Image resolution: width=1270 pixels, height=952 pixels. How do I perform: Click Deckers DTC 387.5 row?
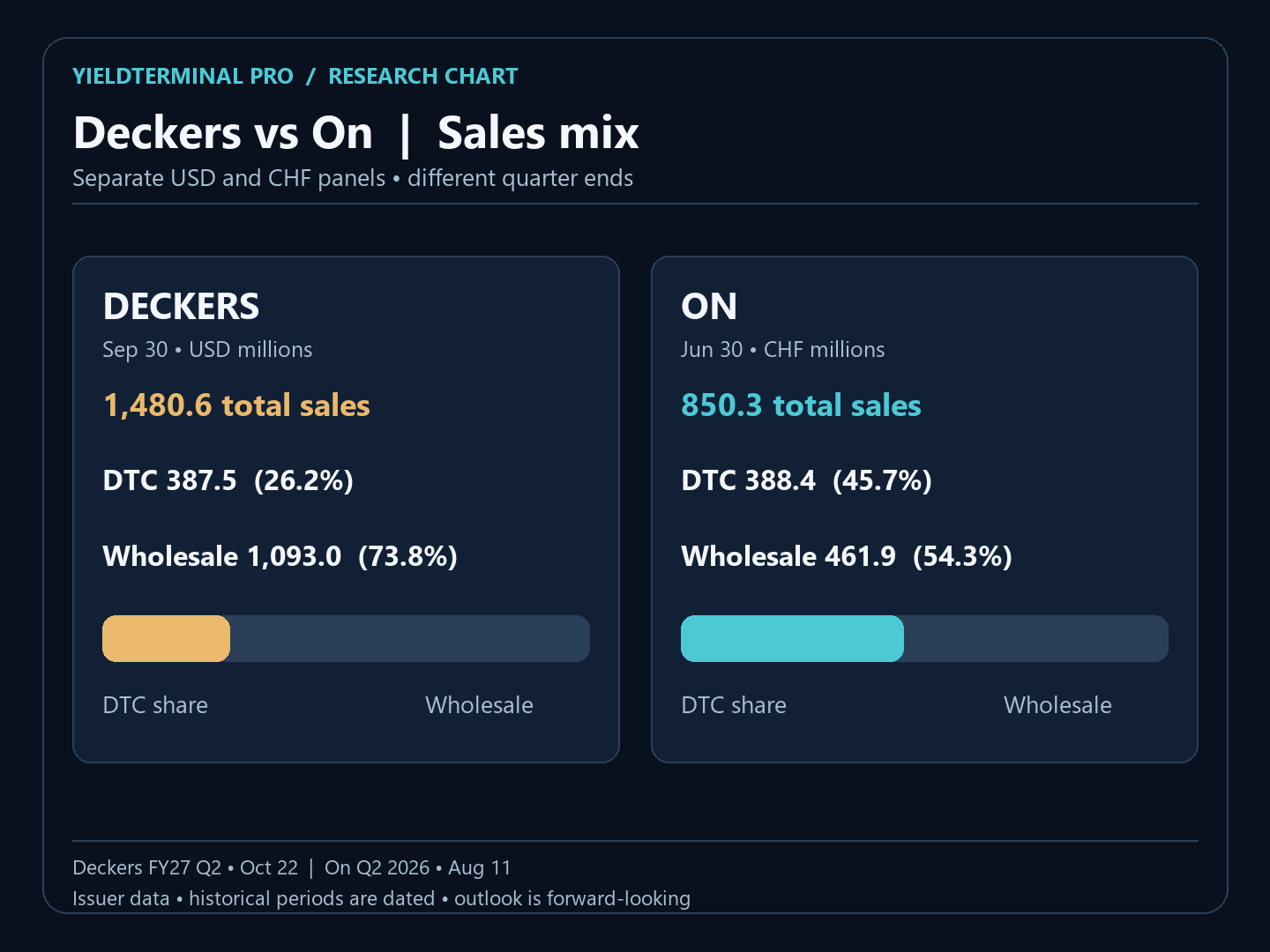tap(228, 480)
